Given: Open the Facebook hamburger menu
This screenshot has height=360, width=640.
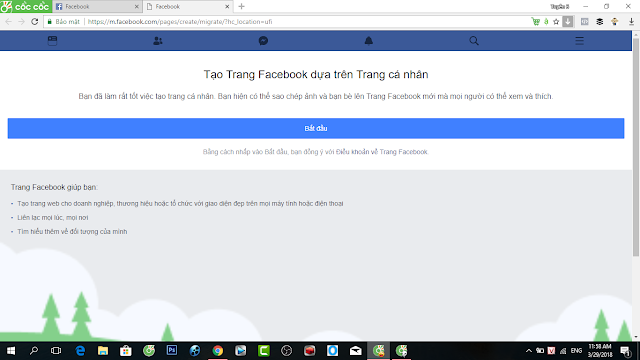Looking at the screenshot, I should pos(579,41).
